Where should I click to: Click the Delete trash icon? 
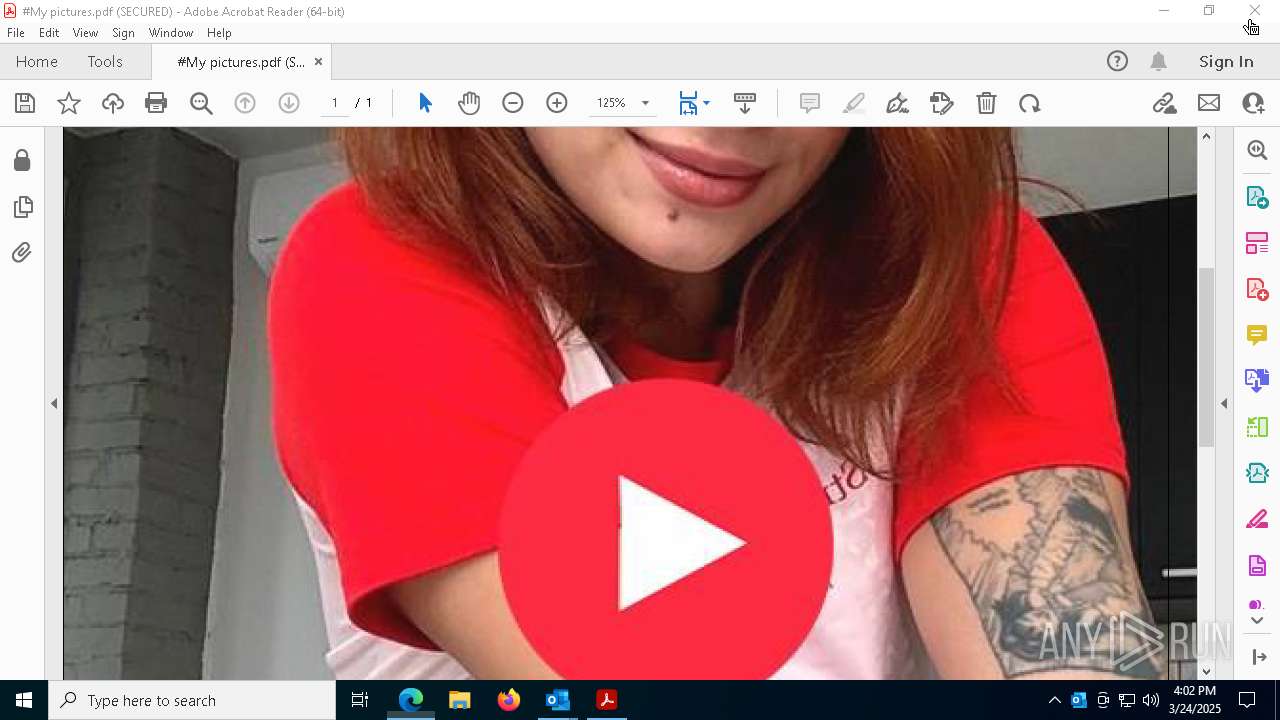pos(986,103)
